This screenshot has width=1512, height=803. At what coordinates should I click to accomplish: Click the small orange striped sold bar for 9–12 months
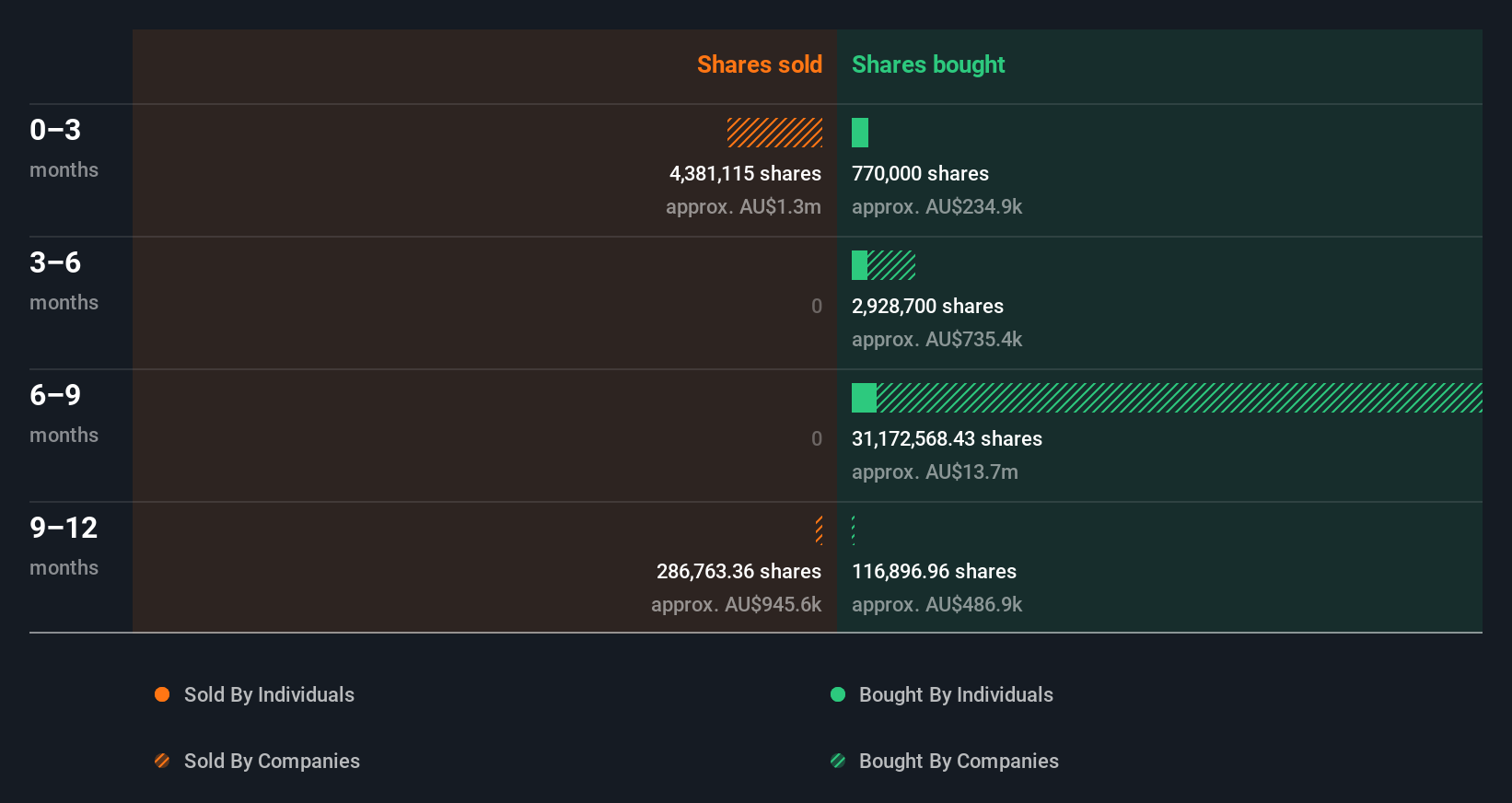(820, 530)
